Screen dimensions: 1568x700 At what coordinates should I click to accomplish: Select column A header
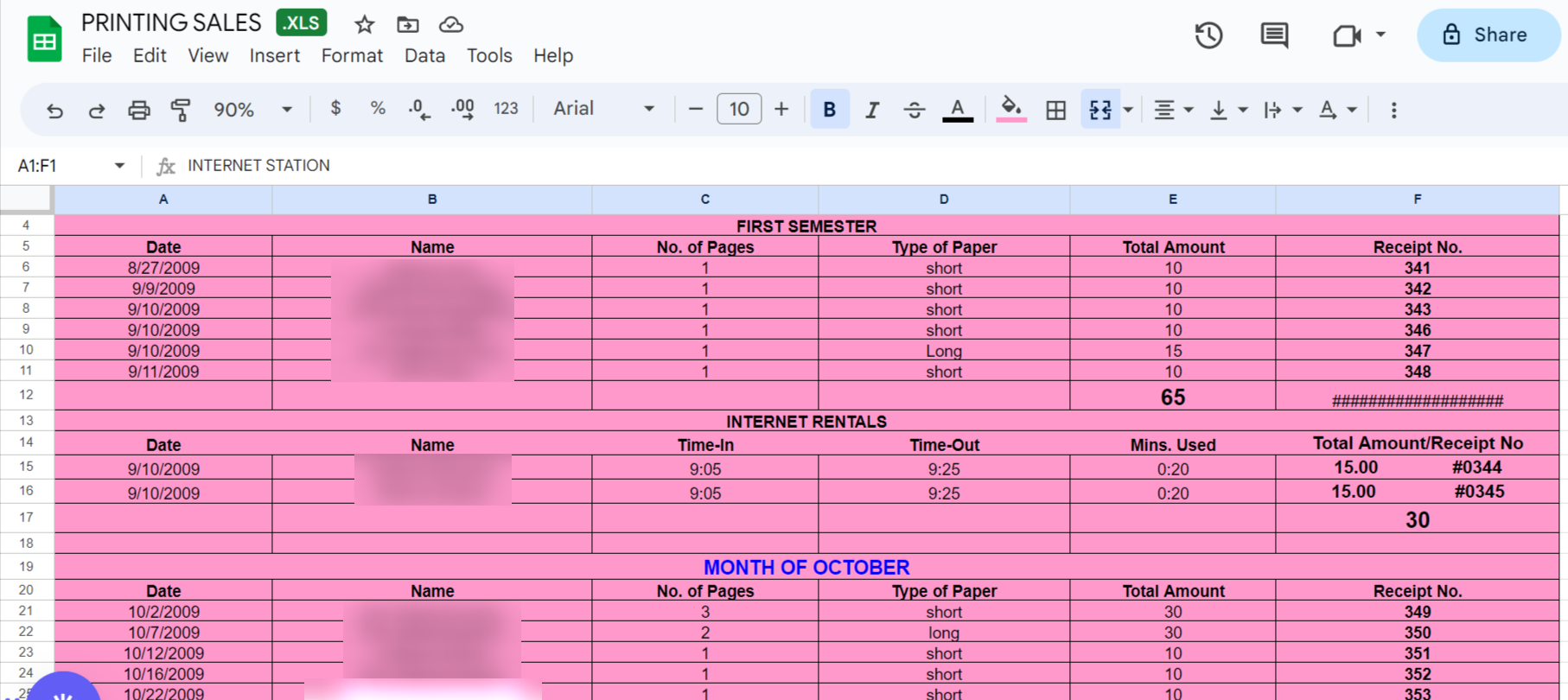(x=163, y=200)
